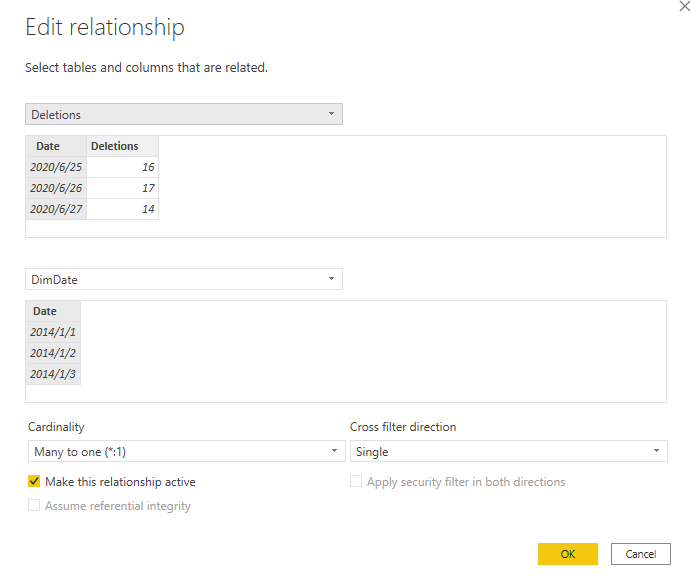Viewport: 690px width, 586px height.
Task: Toggle Apply security filter in both directions
Action: 356,481
